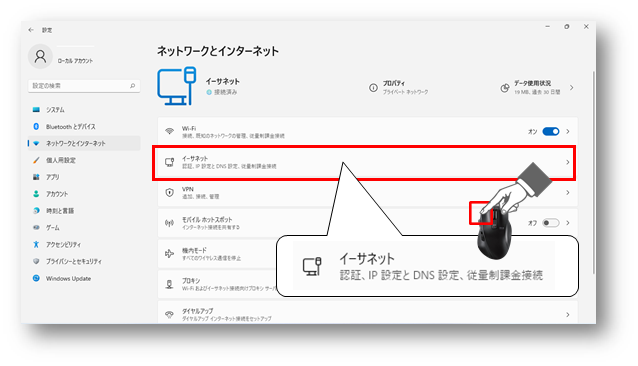Viewport: 638px width, 366px height.
Task: Click the Wi-Fi signal icon in list
Action: click(169, 131)
